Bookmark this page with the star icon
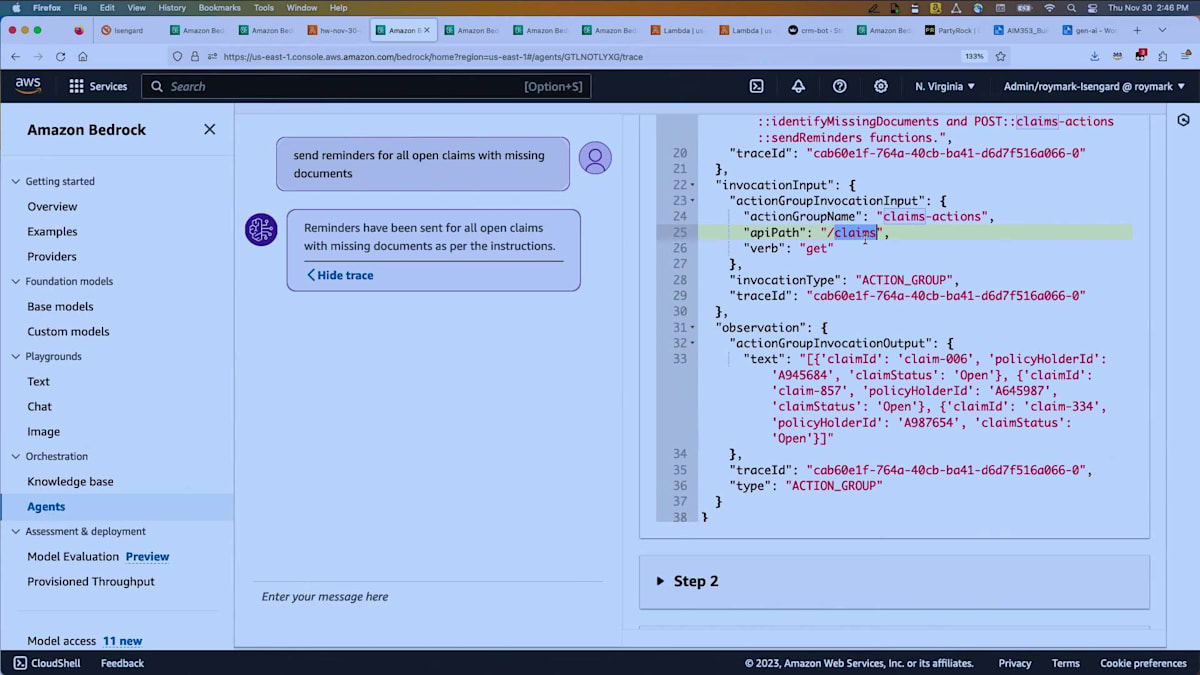 1000,57
